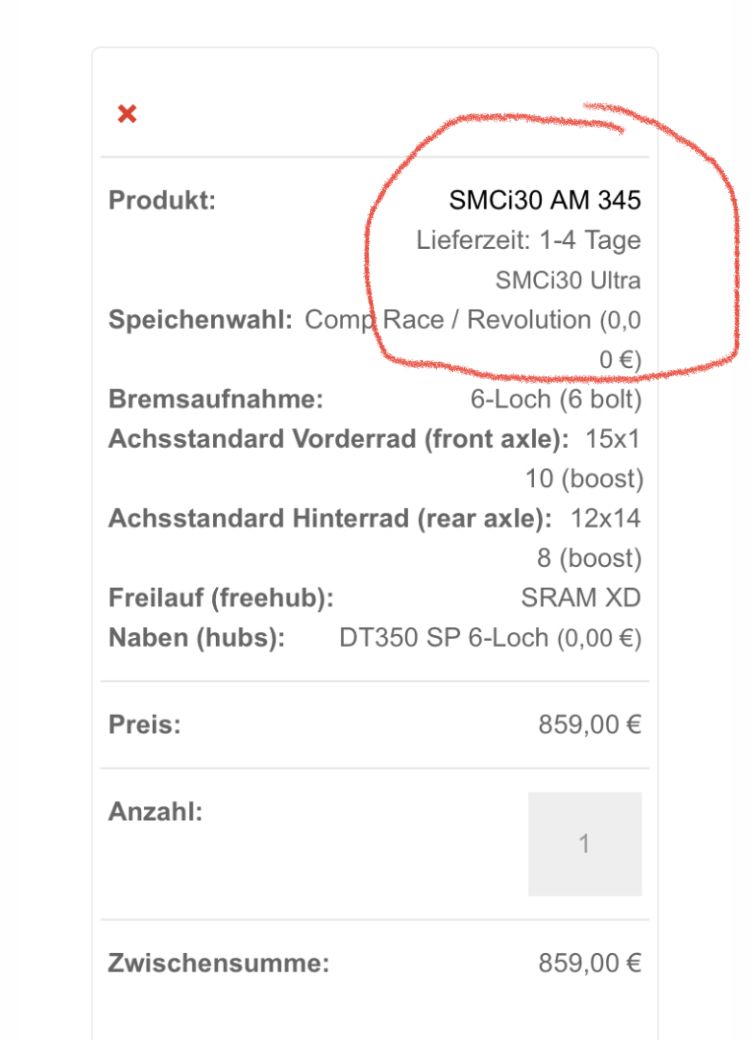Open the SMCi30 AM 345 product link
This screenshot has height=1040, width=750.
(545, 200)
